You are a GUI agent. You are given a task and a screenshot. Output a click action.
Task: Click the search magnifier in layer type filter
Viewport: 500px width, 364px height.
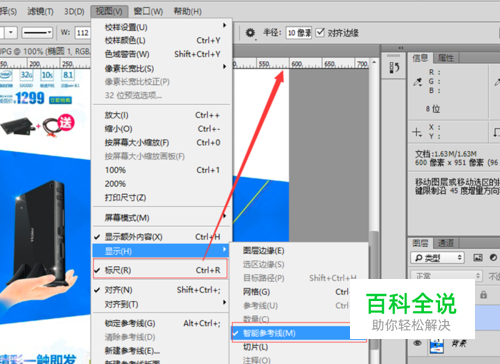(x=419, y=258)
